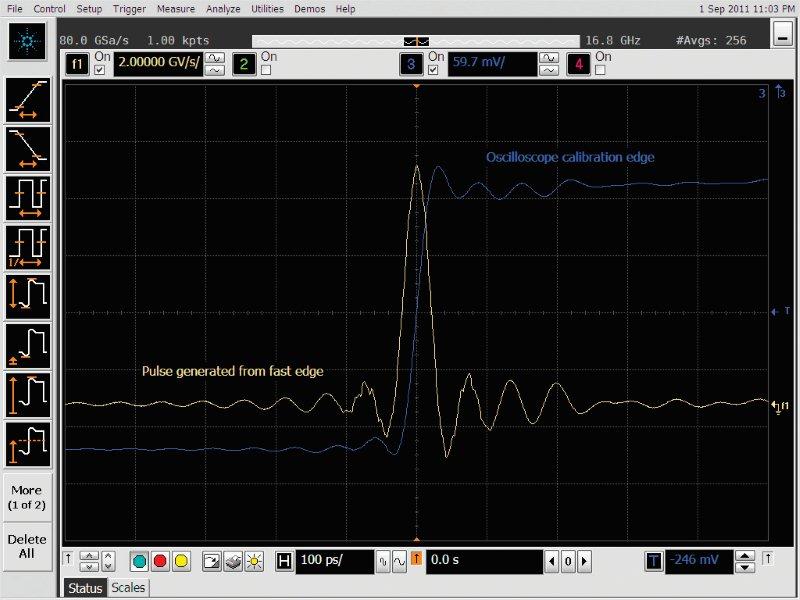
Task: Click More (1 of 2) measurements button
Action: 27,497
